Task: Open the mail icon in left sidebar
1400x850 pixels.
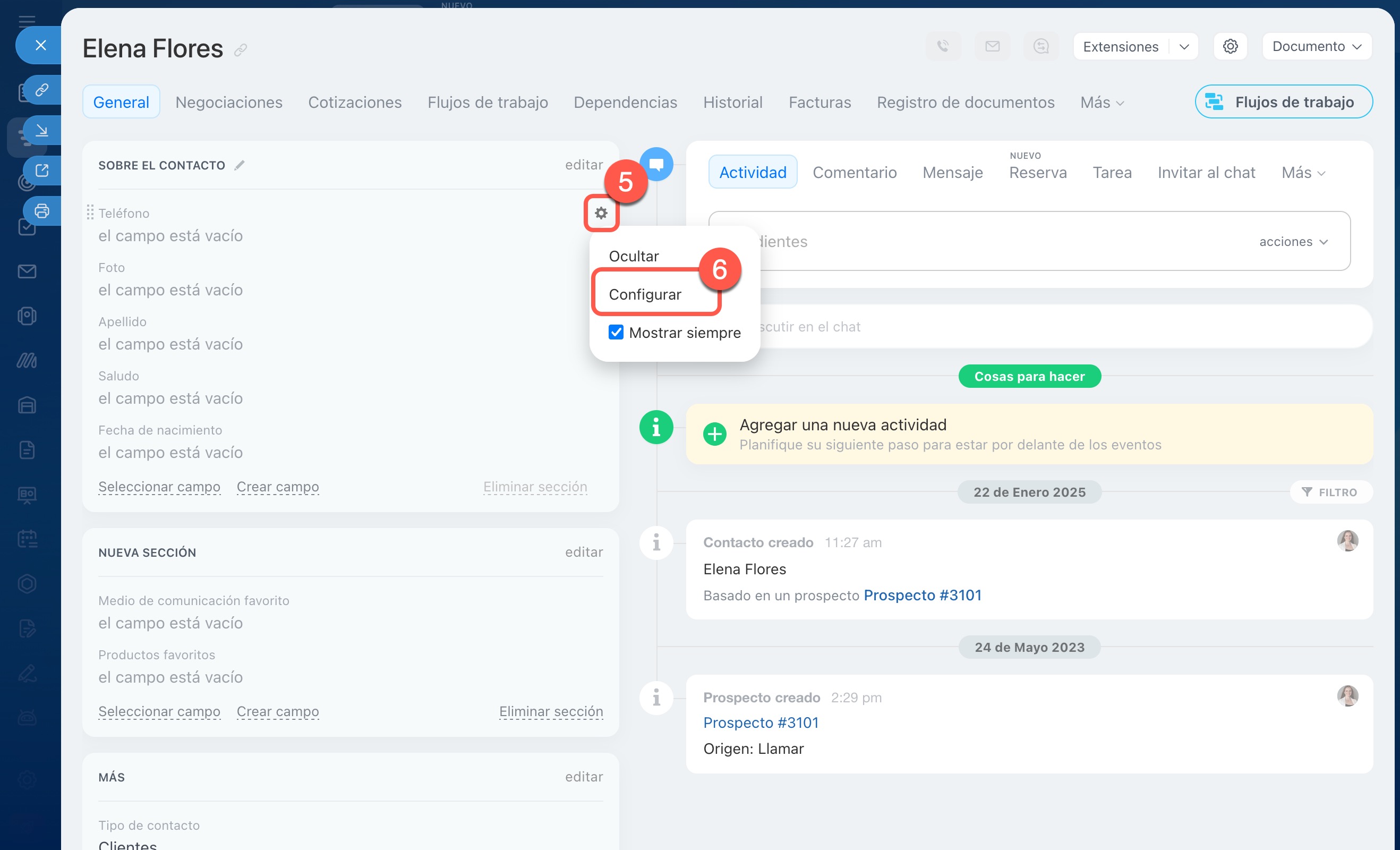Action: point(27,271)
